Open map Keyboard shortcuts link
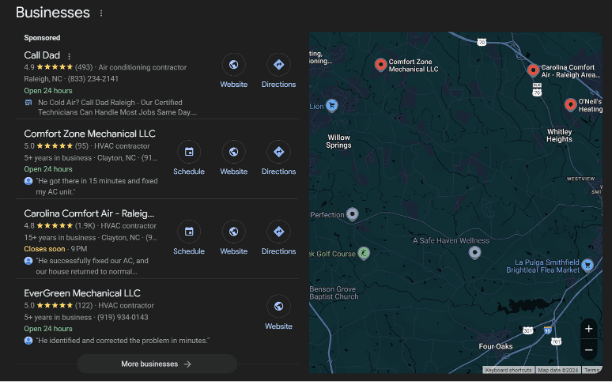The width and height of the screenshot is (612, 382). click(x=508, y=370)
